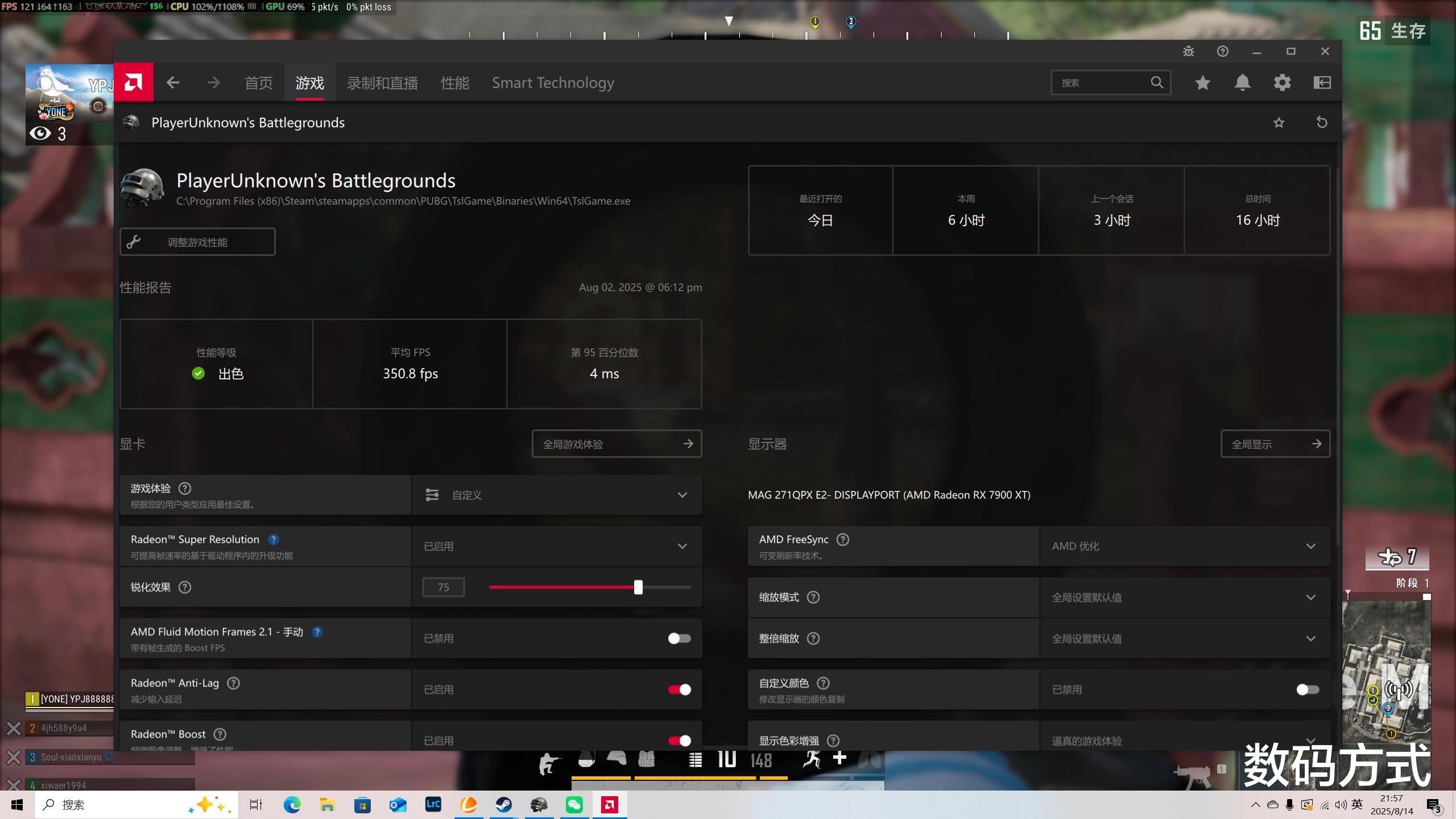Click the bug report icon
The image size is (1456, 819).
[1189, 51]
